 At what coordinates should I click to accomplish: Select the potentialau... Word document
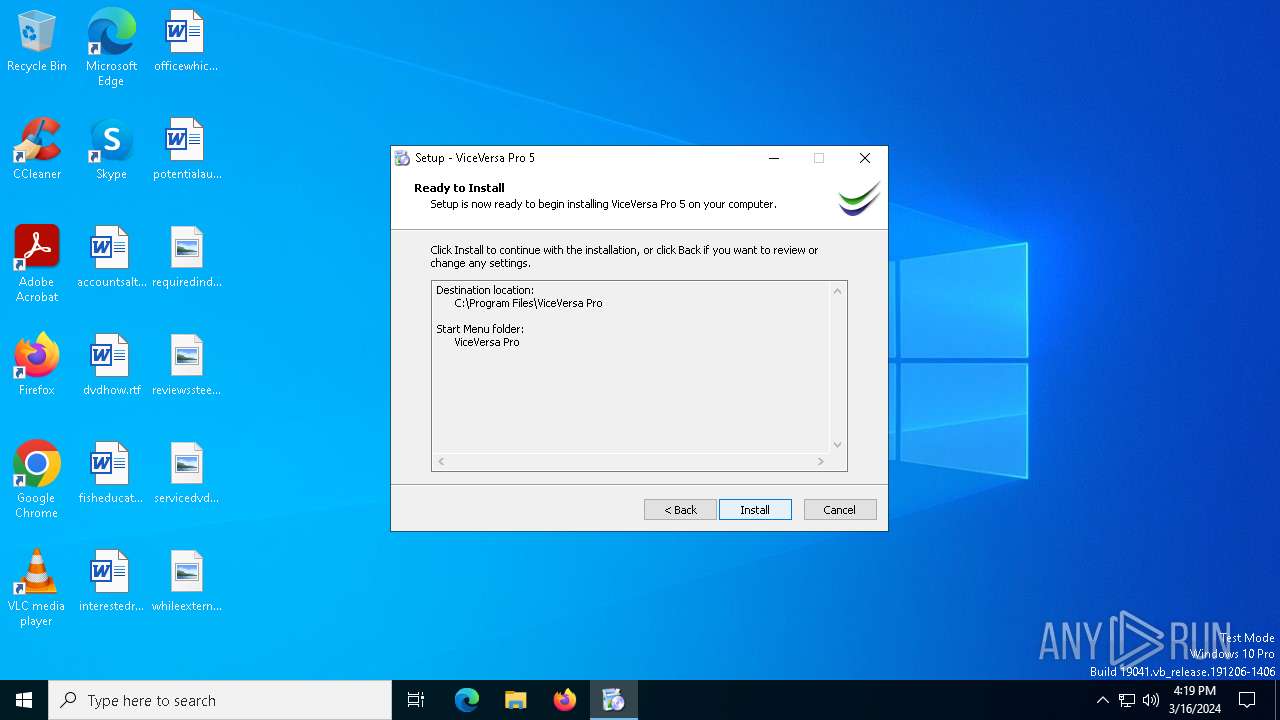click(x=186, y=148)
